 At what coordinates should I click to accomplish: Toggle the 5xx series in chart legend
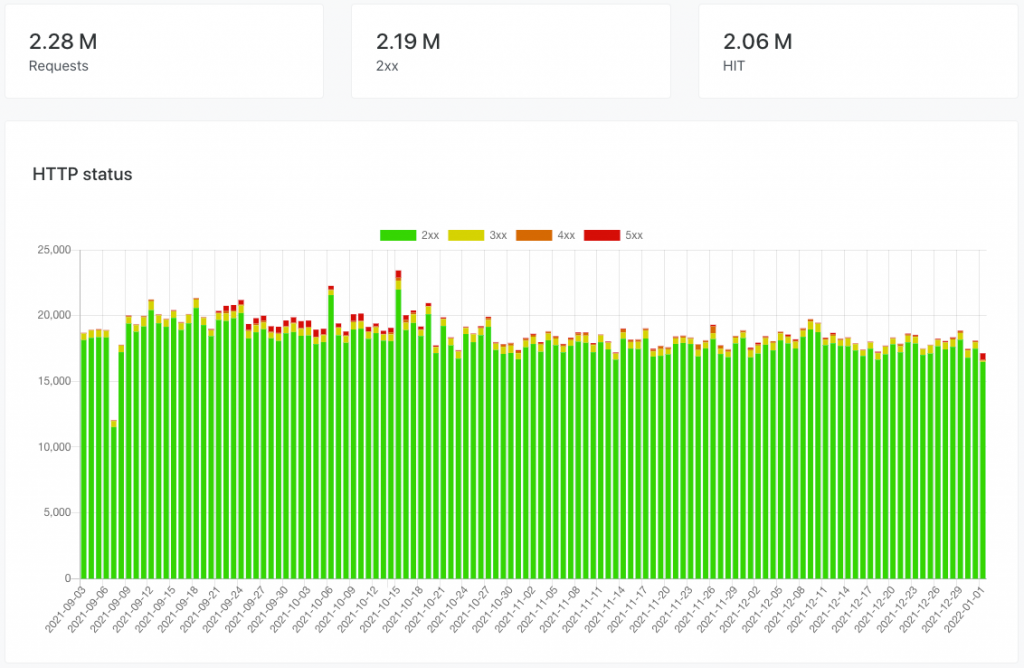click(613, 235)
